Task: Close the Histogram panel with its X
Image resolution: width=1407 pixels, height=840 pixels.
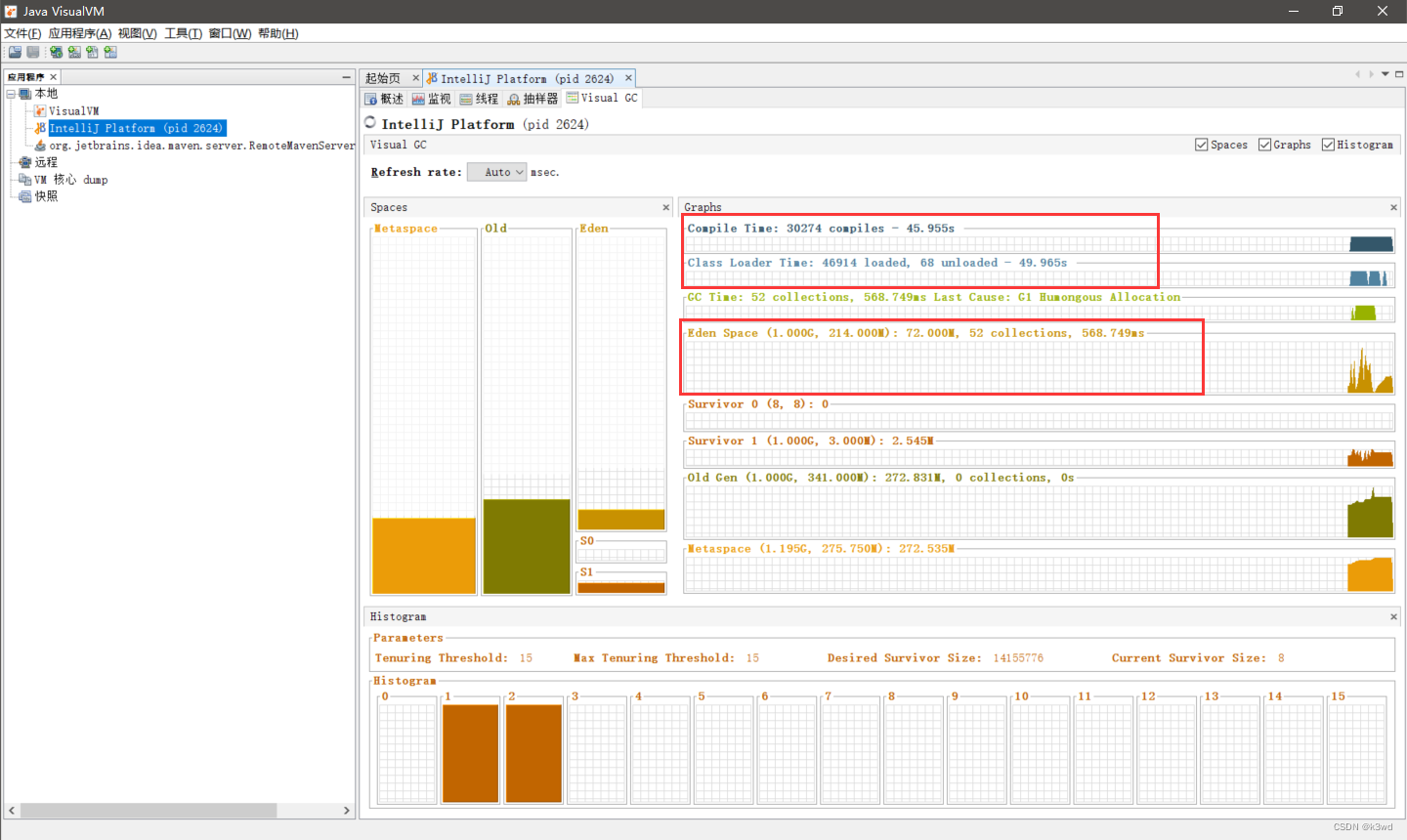Action: pyautogui.click(x=1393, y=616)
